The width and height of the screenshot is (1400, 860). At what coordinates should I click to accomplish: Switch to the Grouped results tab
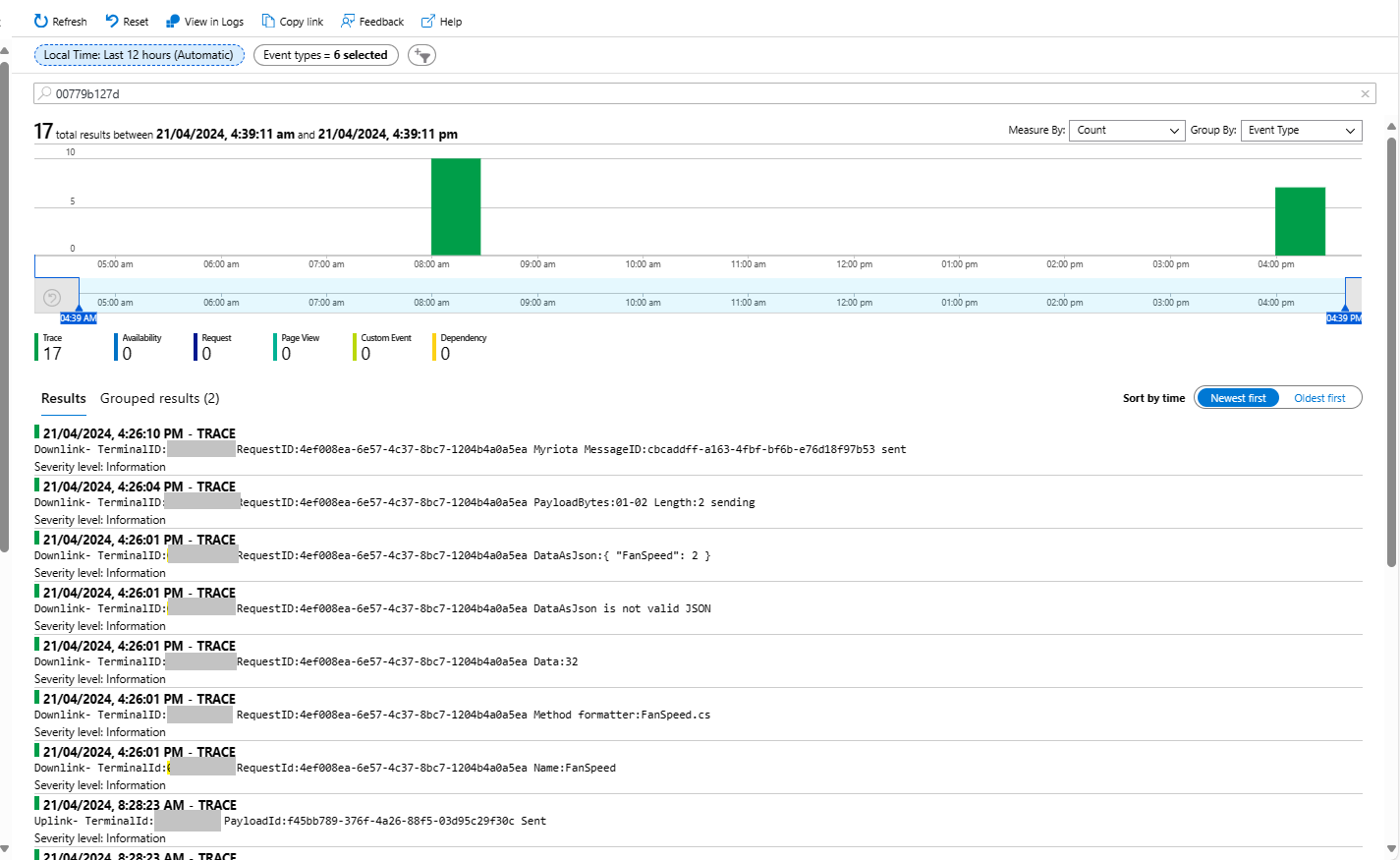coord(159,398)
